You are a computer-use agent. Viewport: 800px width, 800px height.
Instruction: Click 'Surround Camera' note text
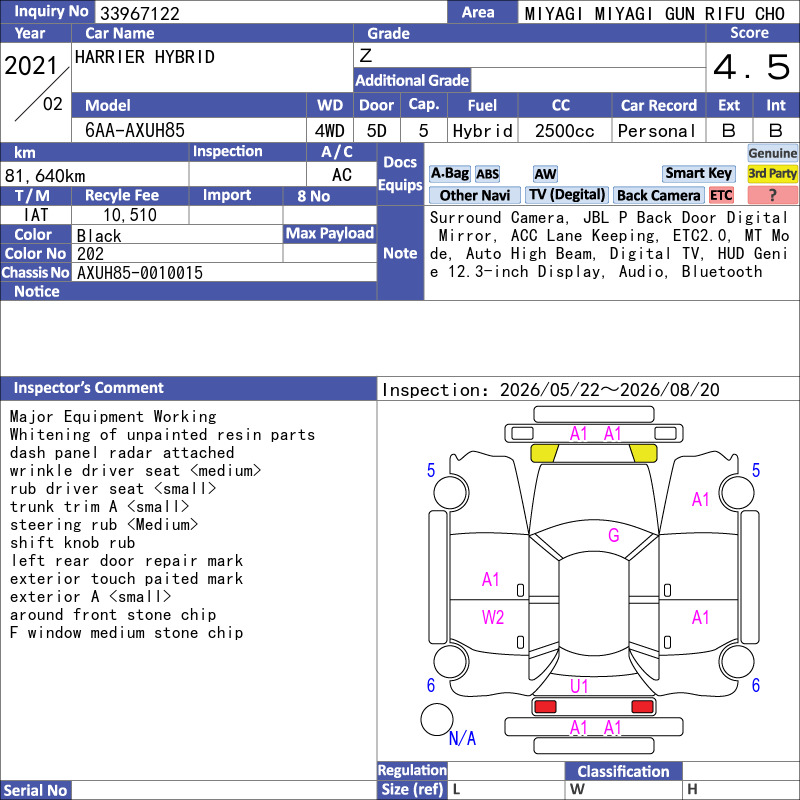pyautogui.click(x=497, y=218)
